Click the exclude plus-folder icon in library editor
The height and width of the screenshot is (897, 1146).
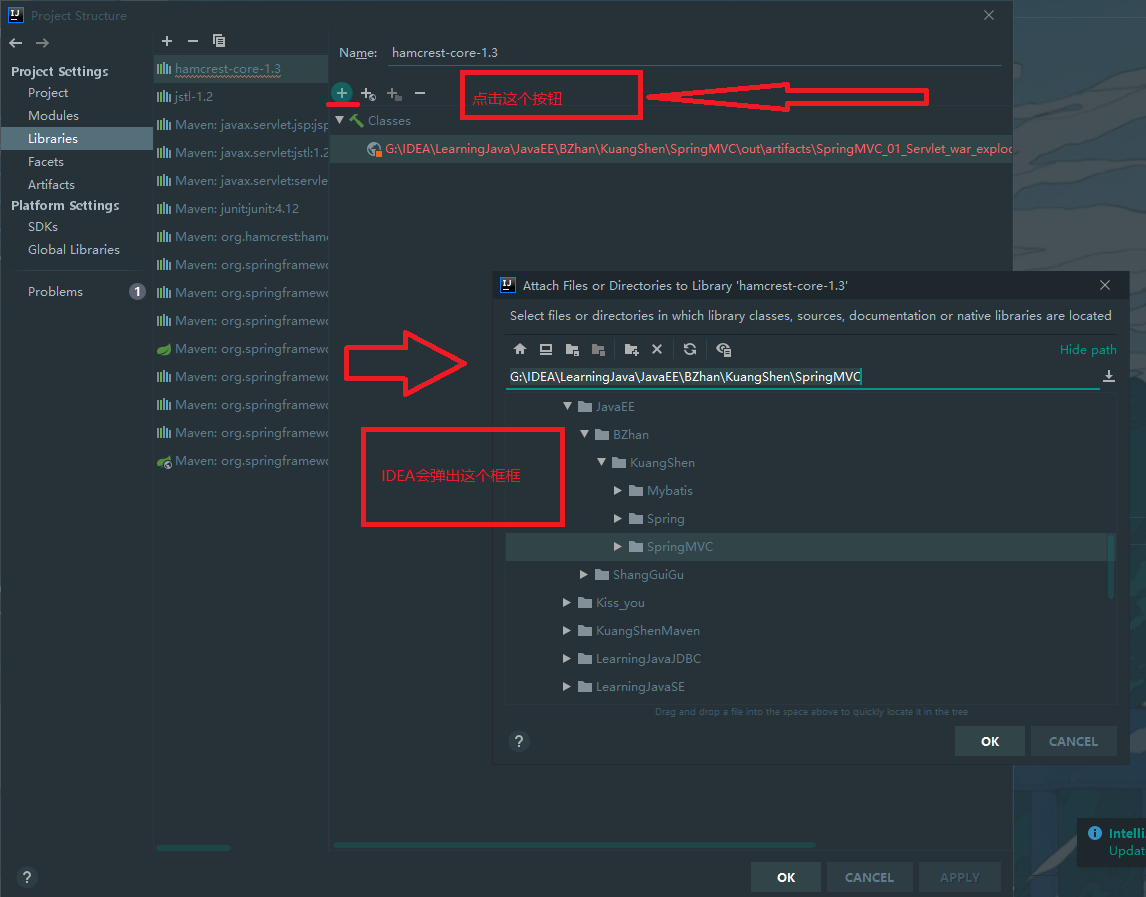click(395, 94)
